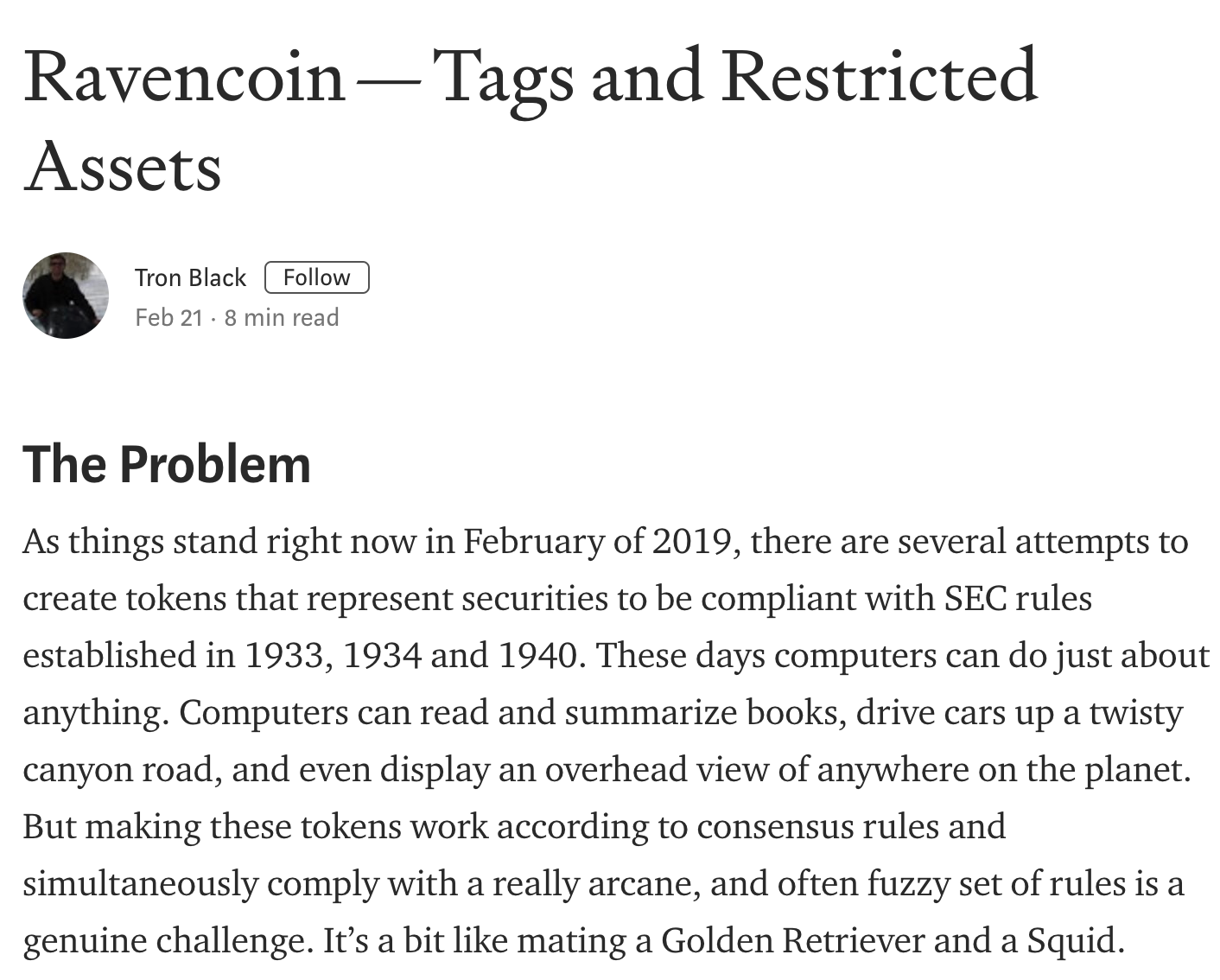Click the word Ravencoin in the article title
Screen dimensions: 1220x980
click(184, 76)
